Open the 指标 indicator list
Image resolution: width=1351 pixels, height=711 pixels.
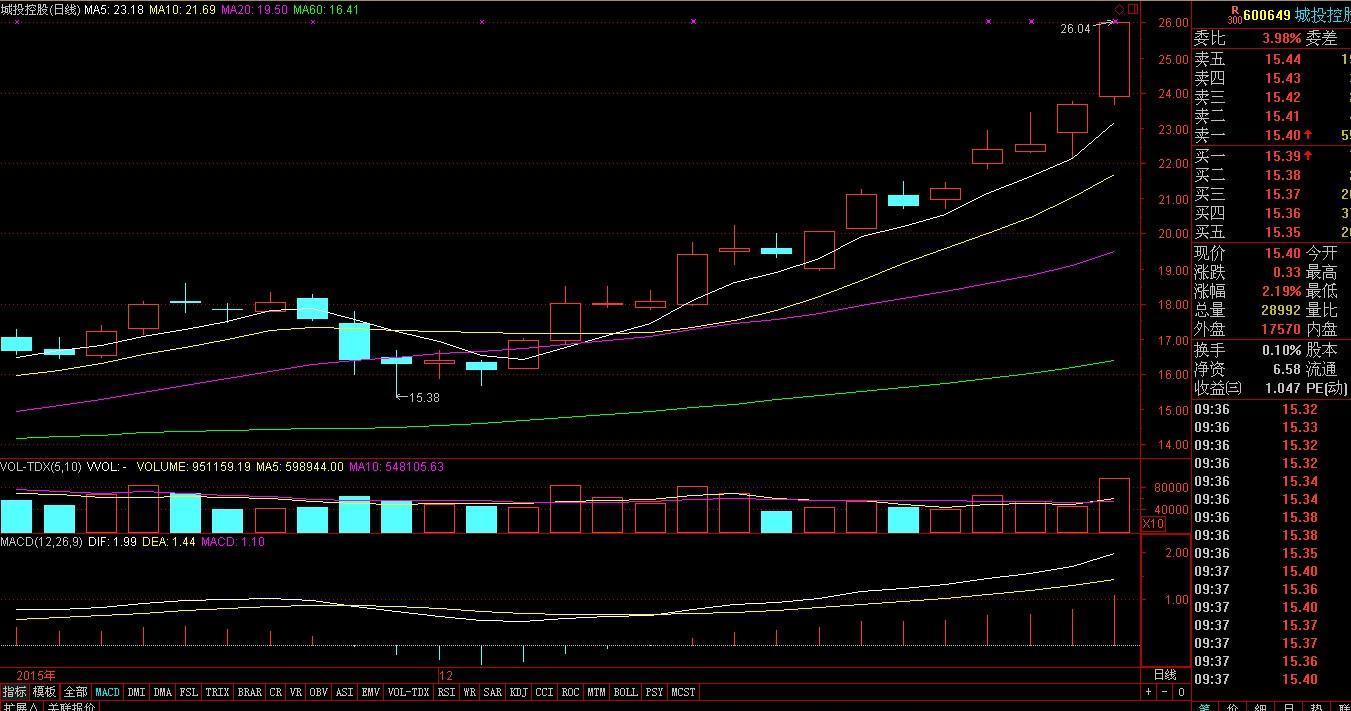14,692
